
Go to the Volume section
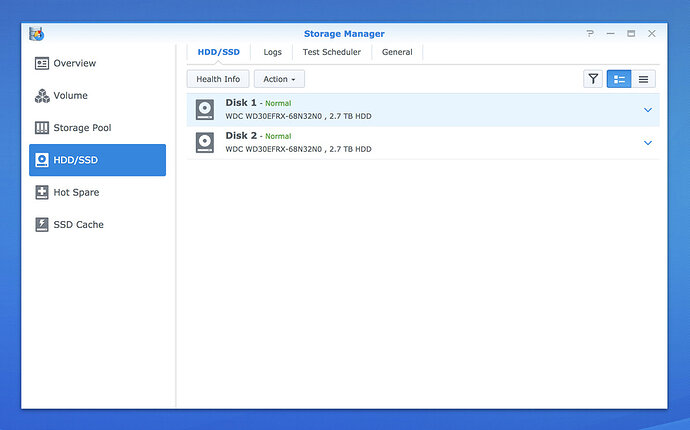pos(97,96)
